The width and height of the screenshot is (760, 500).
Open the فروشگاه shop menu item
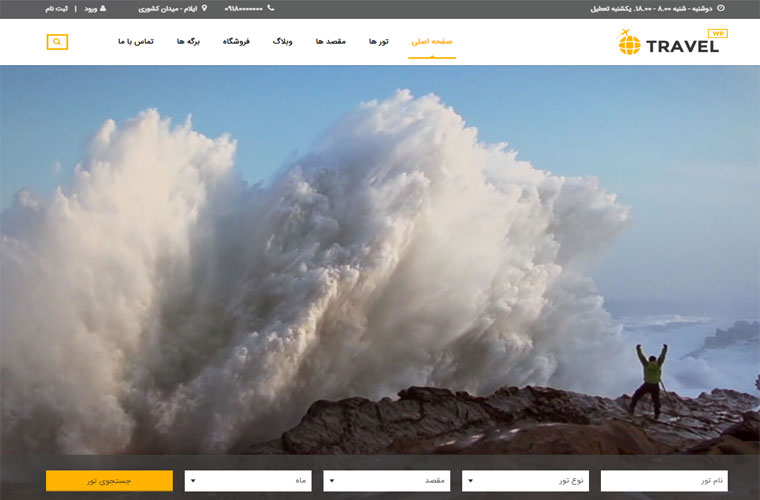tap(236, 42)
